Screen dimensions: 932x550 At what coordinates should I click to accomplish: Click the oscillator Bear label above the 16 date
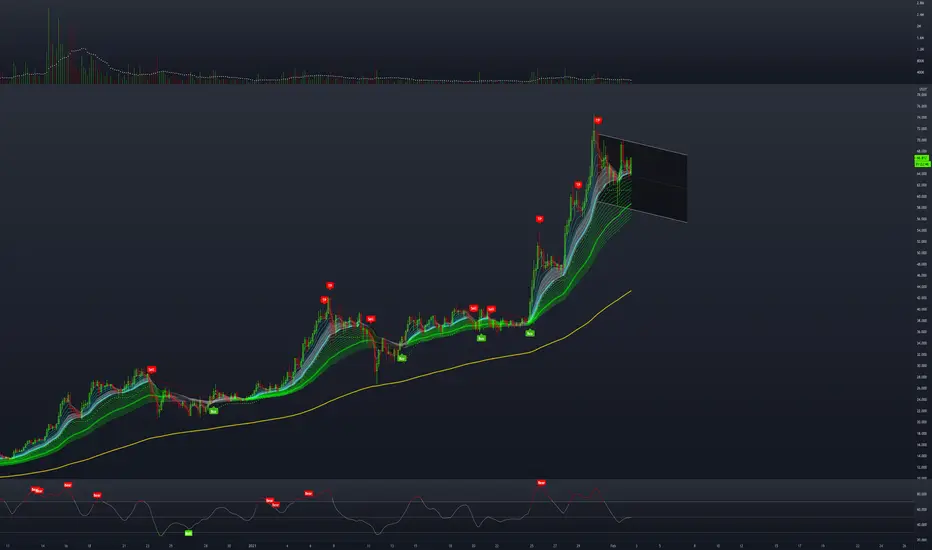(68, 485)
